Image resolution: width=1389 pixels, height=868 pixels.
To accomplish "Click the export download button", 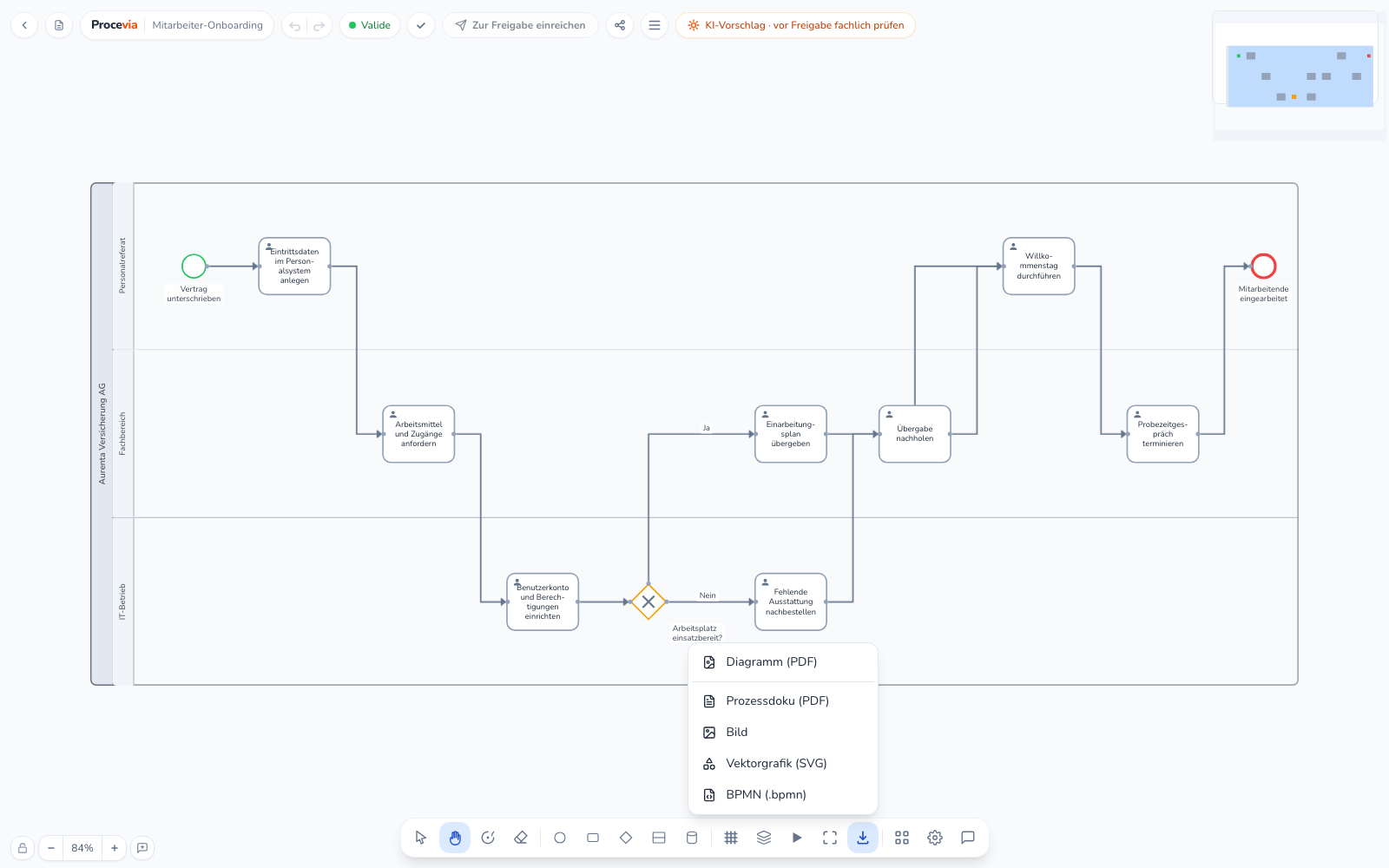I will (x=863, y=838).
